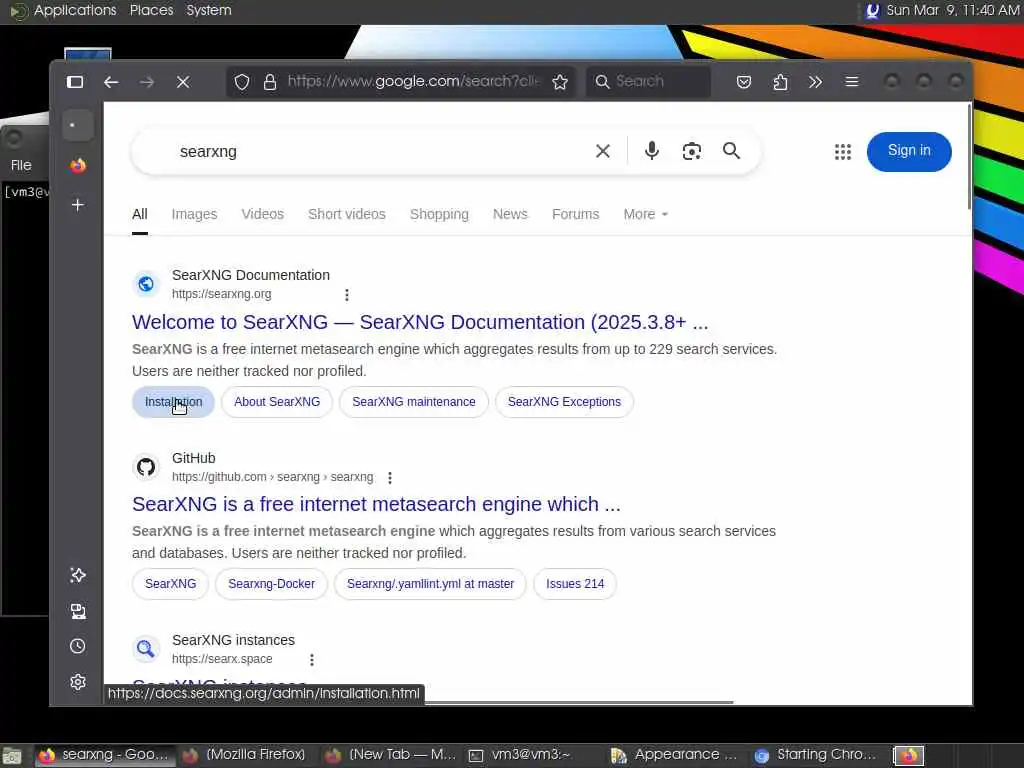This screenshot has height=768, width=1024.
Task: Open the Places menu
Action: click(152, 10)
